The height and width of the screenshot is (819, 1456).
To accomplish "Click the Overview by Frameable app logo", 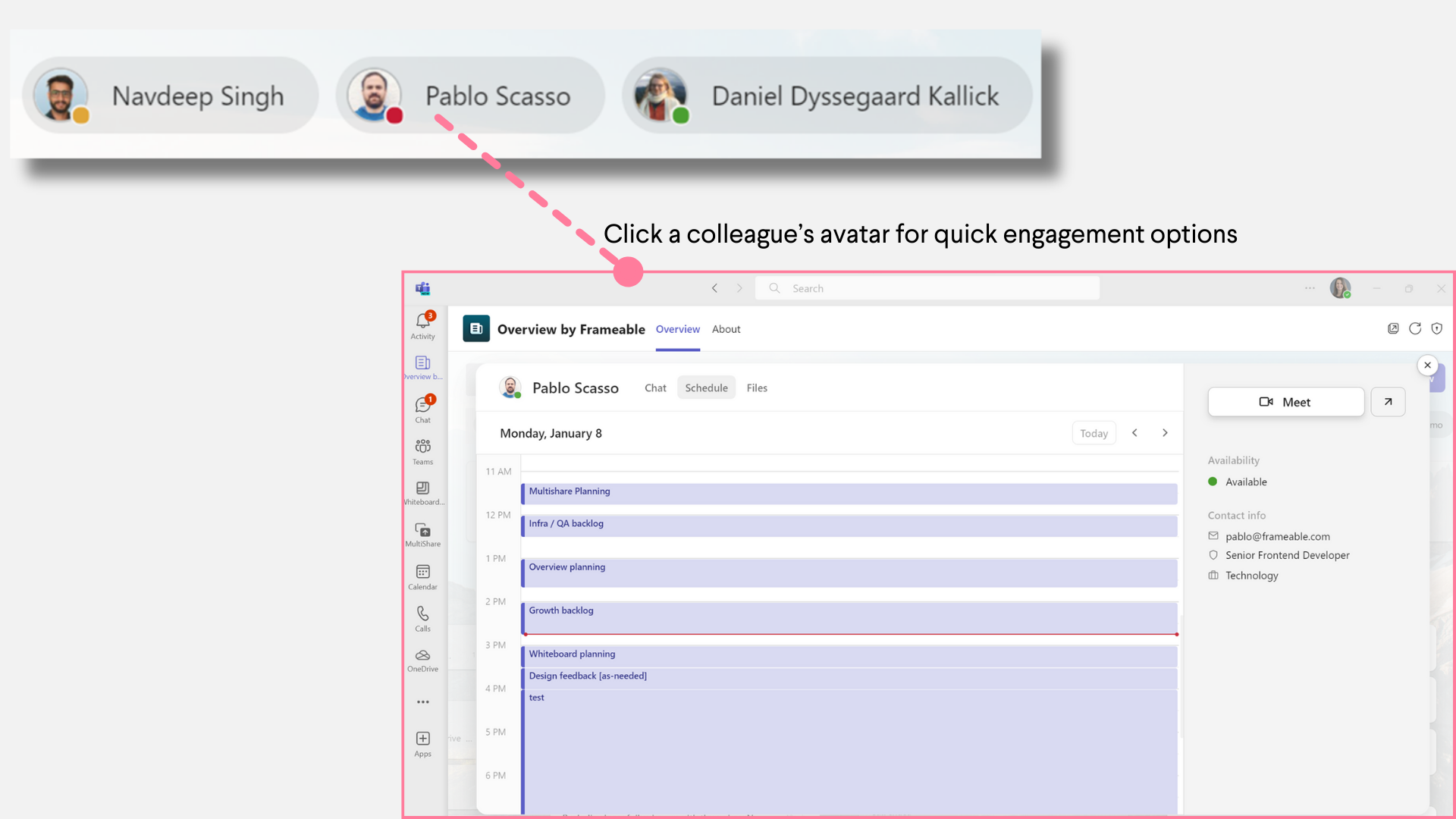I will pos(476,328).
